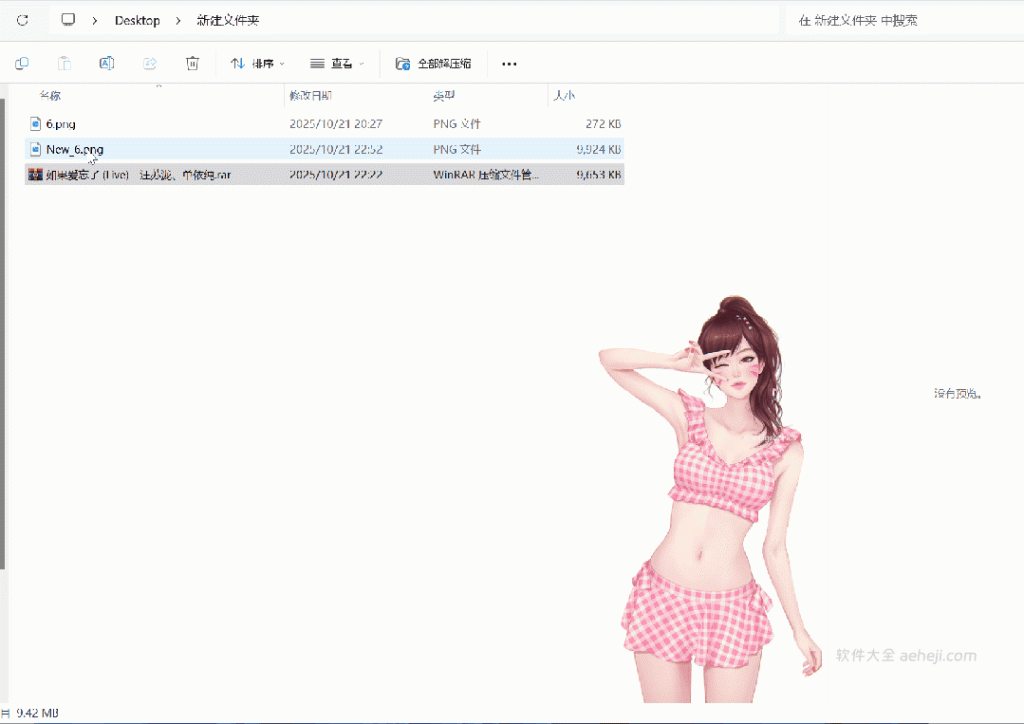The image size is (1024, 724).
Task: Select the 6.png file
Action: click(60, 123)
